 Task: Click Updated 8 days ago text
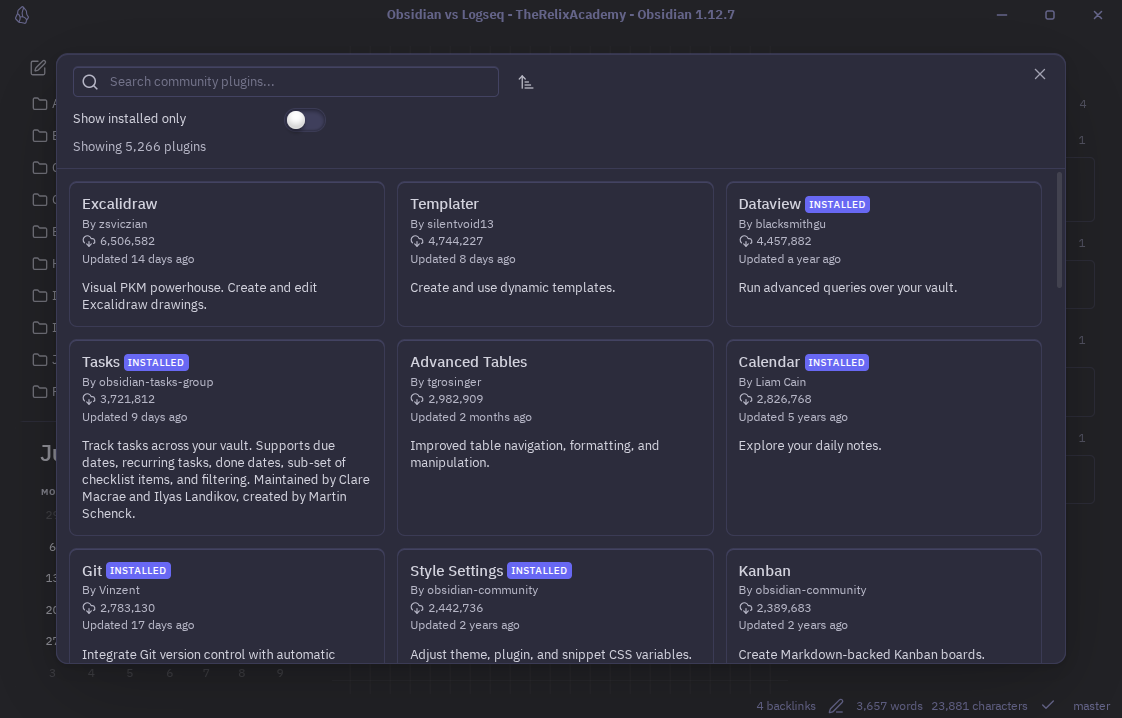click(x=463, y=259)
